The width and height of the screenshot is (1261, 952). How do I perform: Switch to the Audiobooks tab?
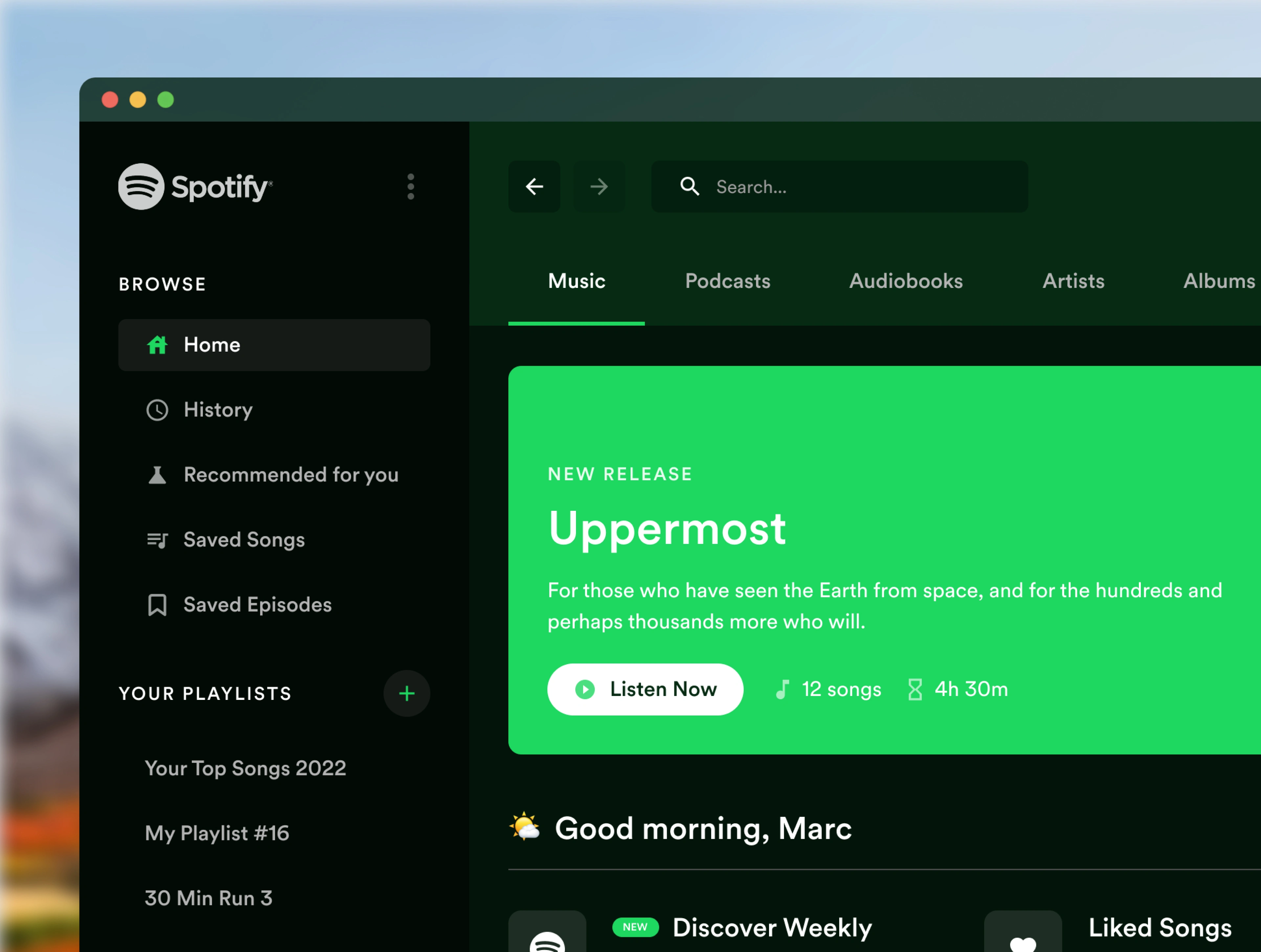906,281
